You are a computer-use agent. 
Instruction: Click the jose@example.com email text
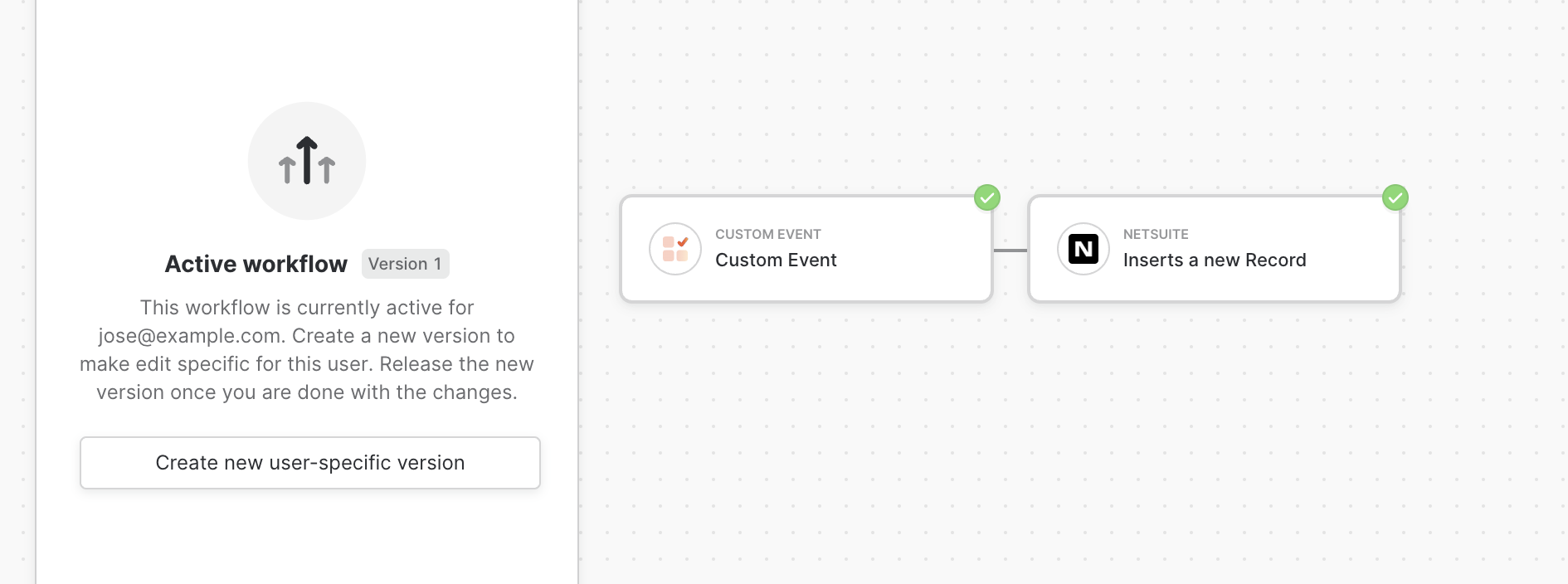189,336
